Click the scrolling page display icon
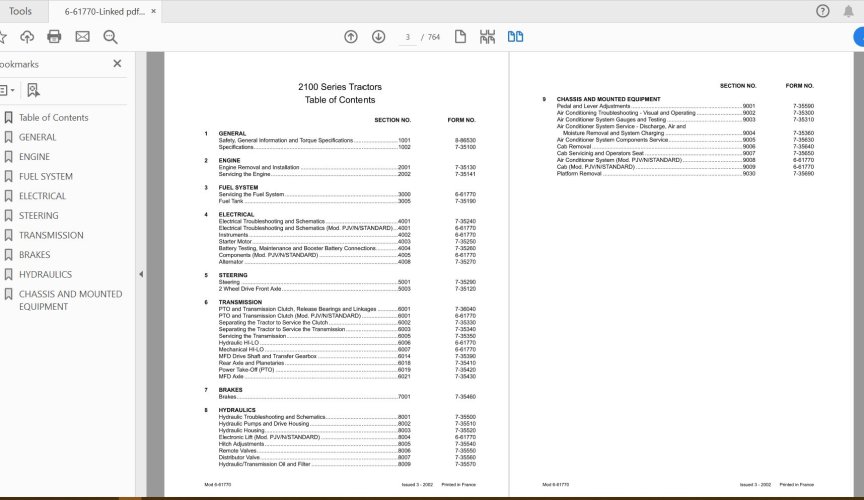Viewport: 864px width, 500px height. click(x=487, y=37)
